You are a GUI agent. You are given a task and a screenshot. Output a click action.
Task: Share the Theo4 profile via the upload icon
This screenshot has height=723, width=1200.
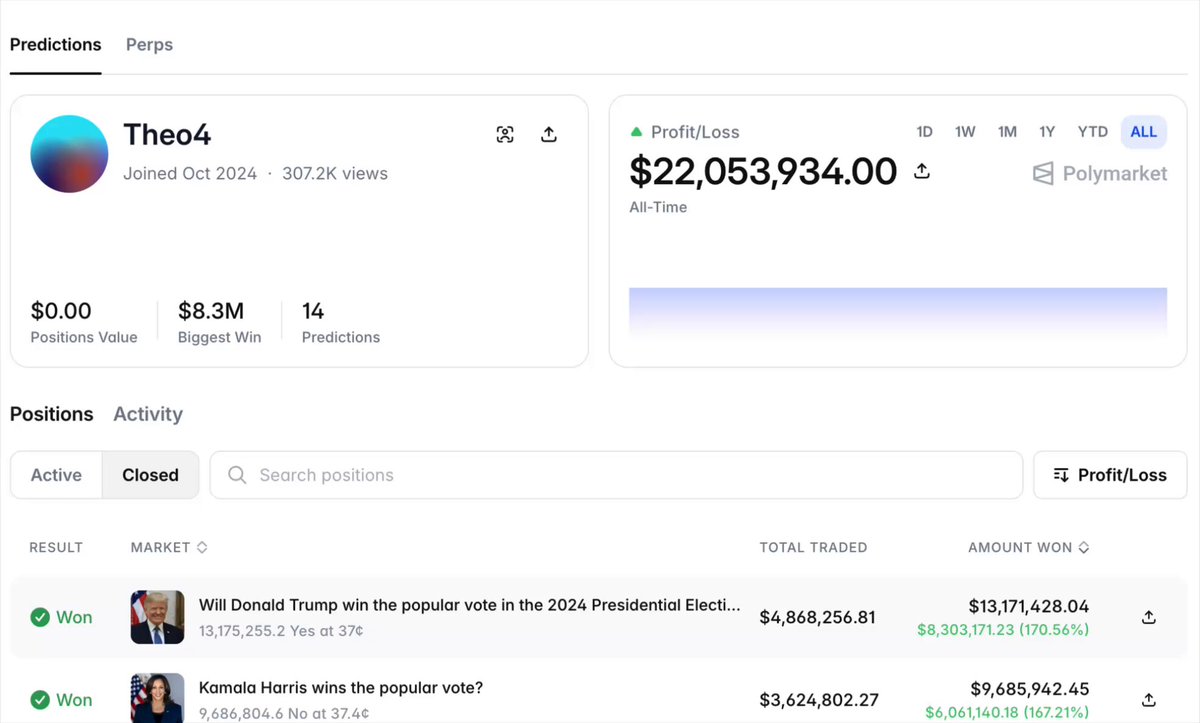coord(548,134)
